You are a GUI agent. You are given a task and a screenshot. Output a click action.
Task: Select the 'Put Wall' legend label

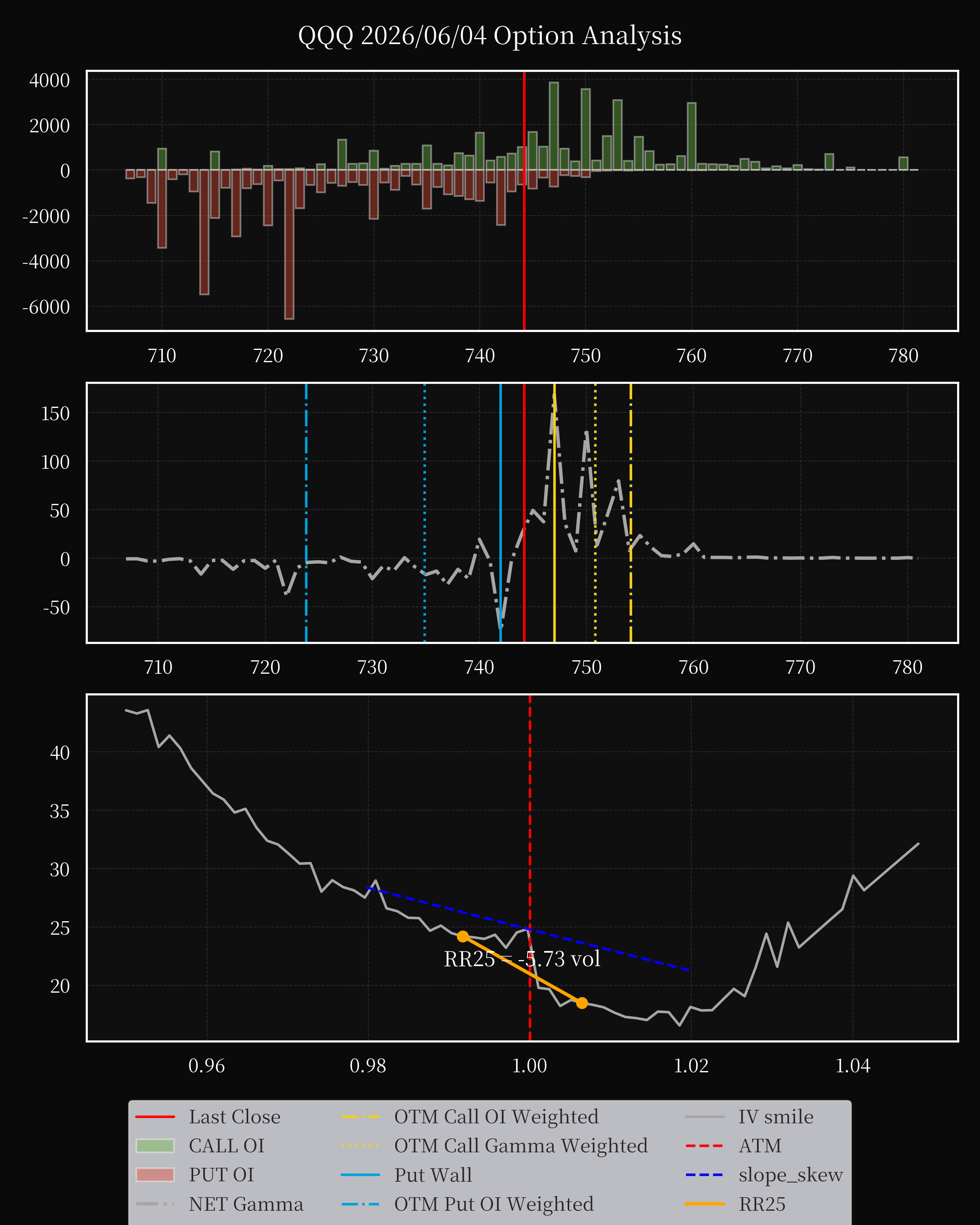[x=434, y=1174]
